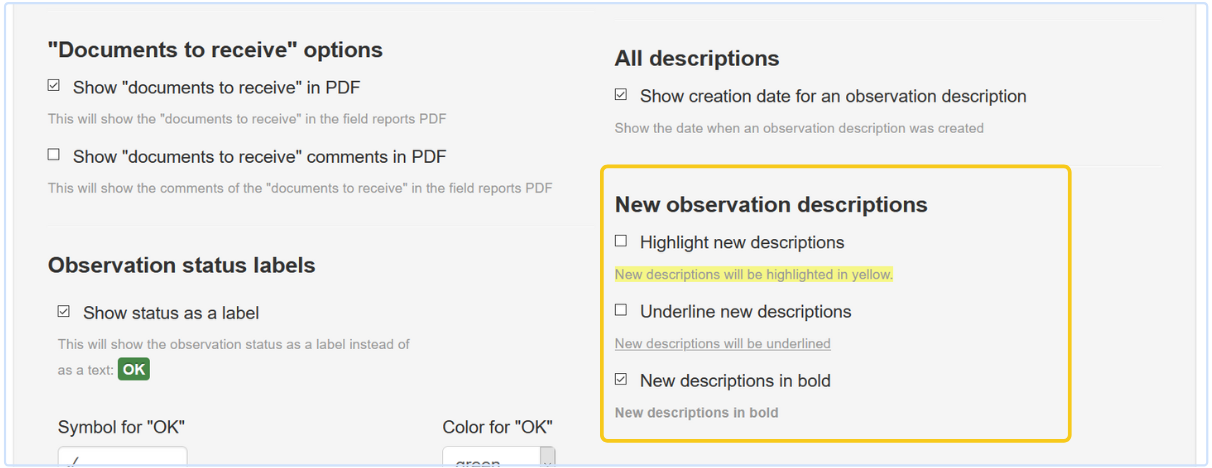Click the All descriptions section heading
Viewport: 1212px width, 468px height.
click(x=696, y=58)
